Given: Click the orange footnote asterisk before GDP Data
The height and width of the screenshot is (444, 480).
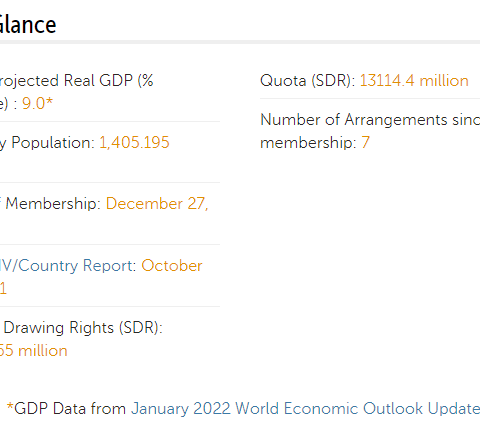Looking at the screenshot, I should click(x=10, y=406).
